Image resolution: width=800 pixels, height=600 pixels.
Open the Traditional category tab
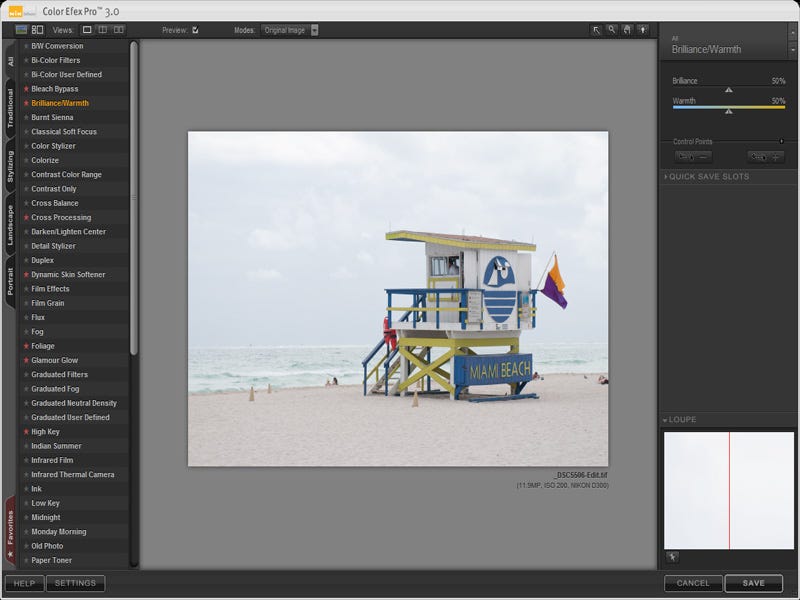pos(10,108)
